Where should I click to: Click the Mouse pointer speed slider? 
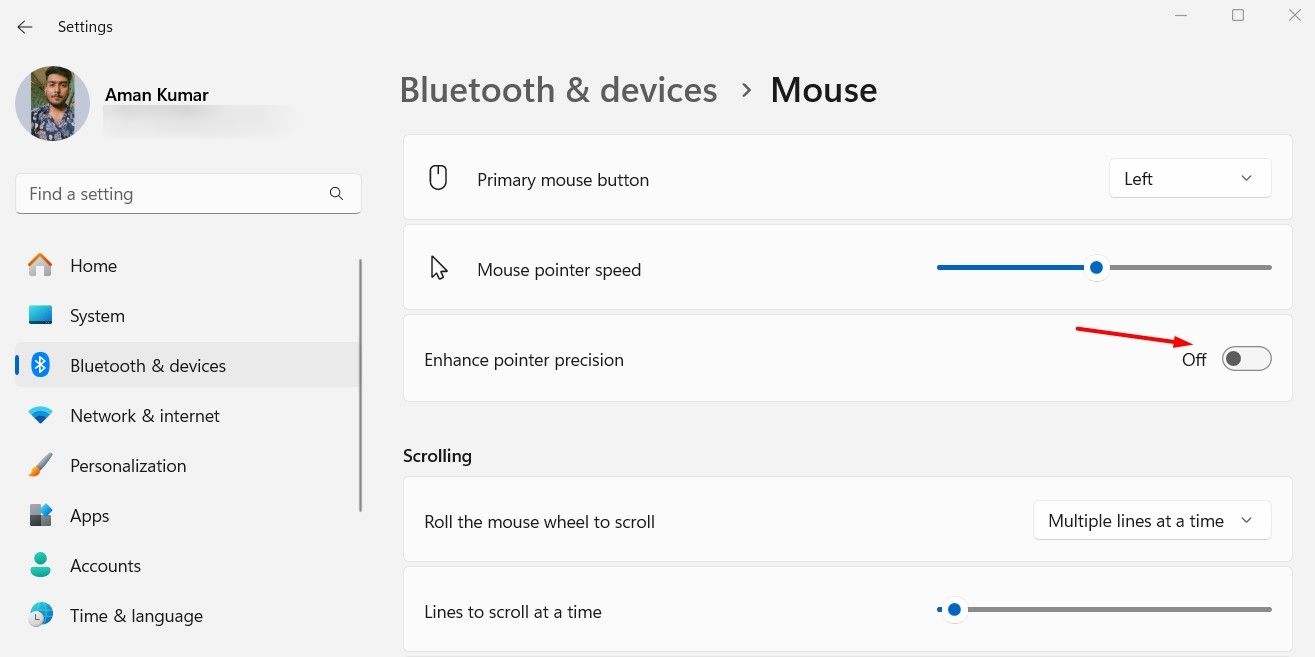tap(1097, 268)
